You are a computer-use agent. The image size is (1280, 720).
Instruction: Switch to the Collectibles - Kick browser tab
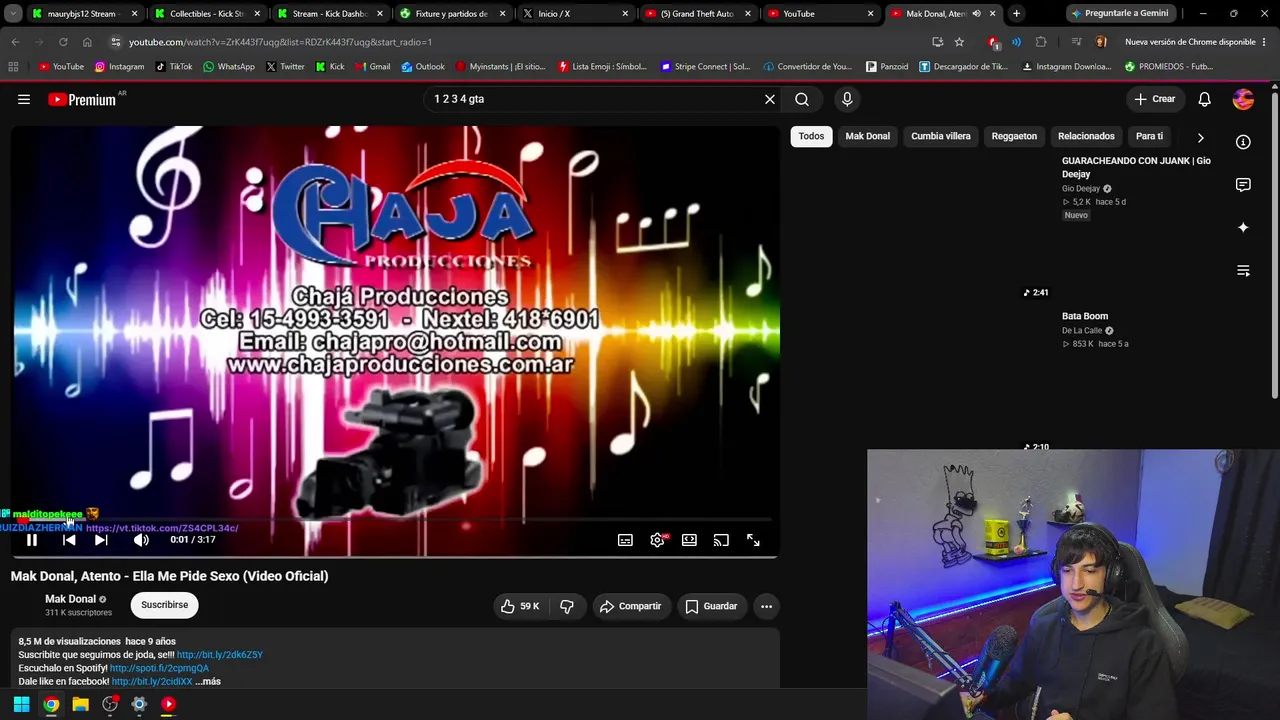pyautogui.click(x=208, y=14)
